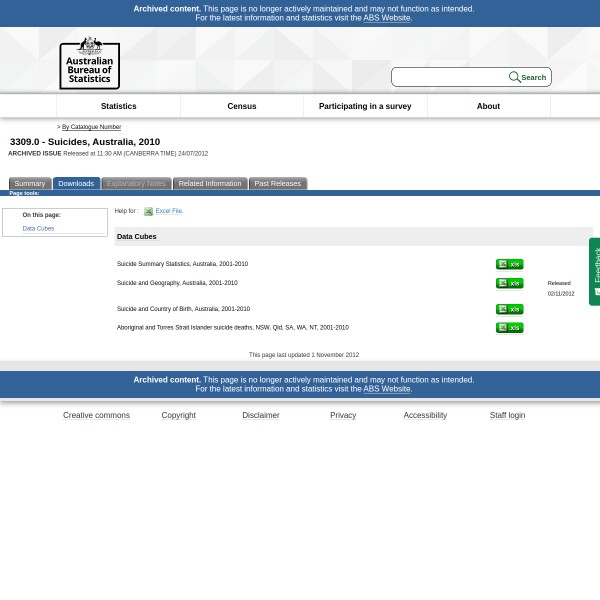The height and width of the screenshot is (600, 600).
Task: Open the Creative commons footer link
Action: tap(96, 415)
